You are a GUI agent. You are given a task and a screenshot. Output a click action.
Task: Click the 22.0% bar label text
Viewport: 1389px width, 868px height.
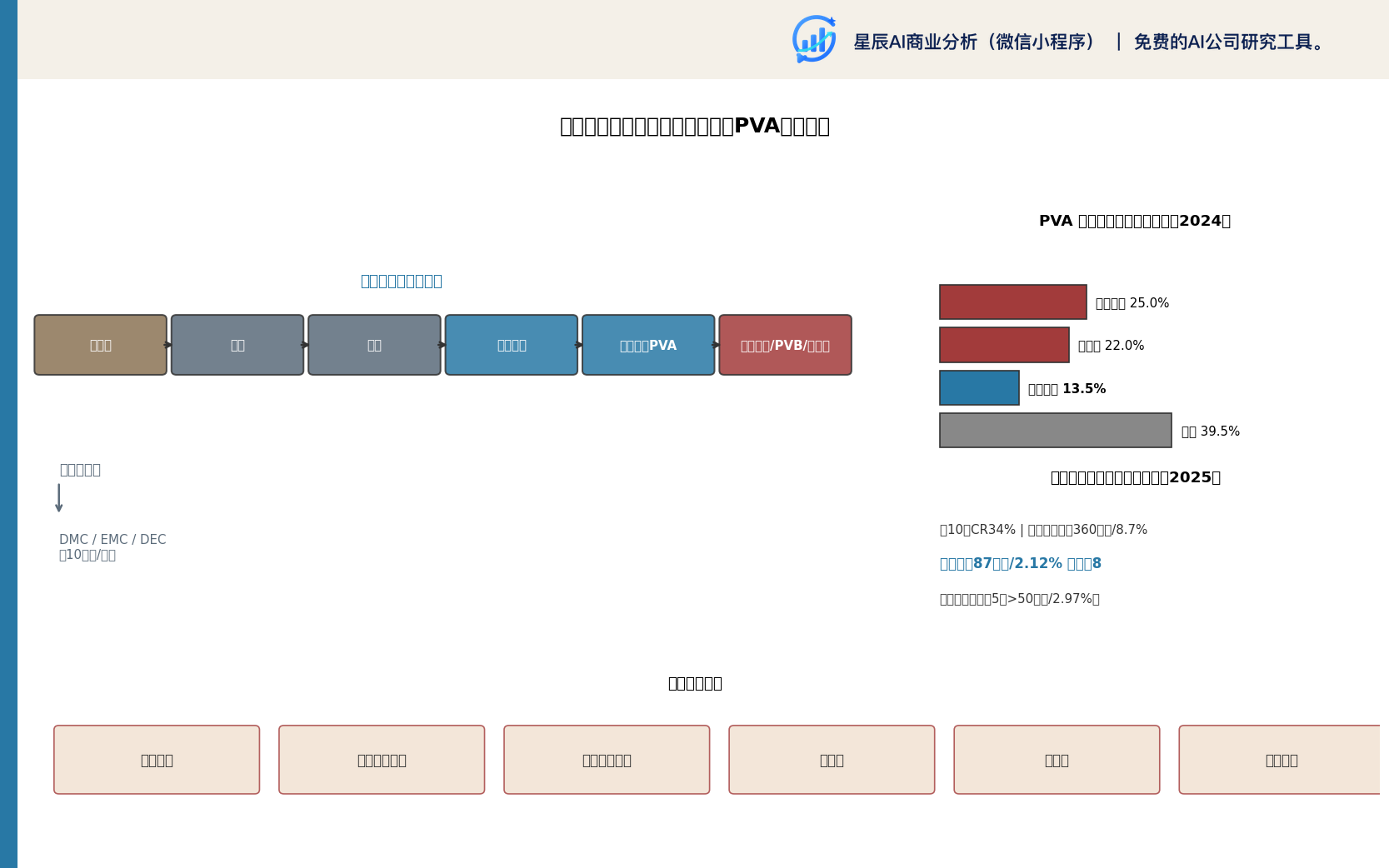coord(1112,346)
